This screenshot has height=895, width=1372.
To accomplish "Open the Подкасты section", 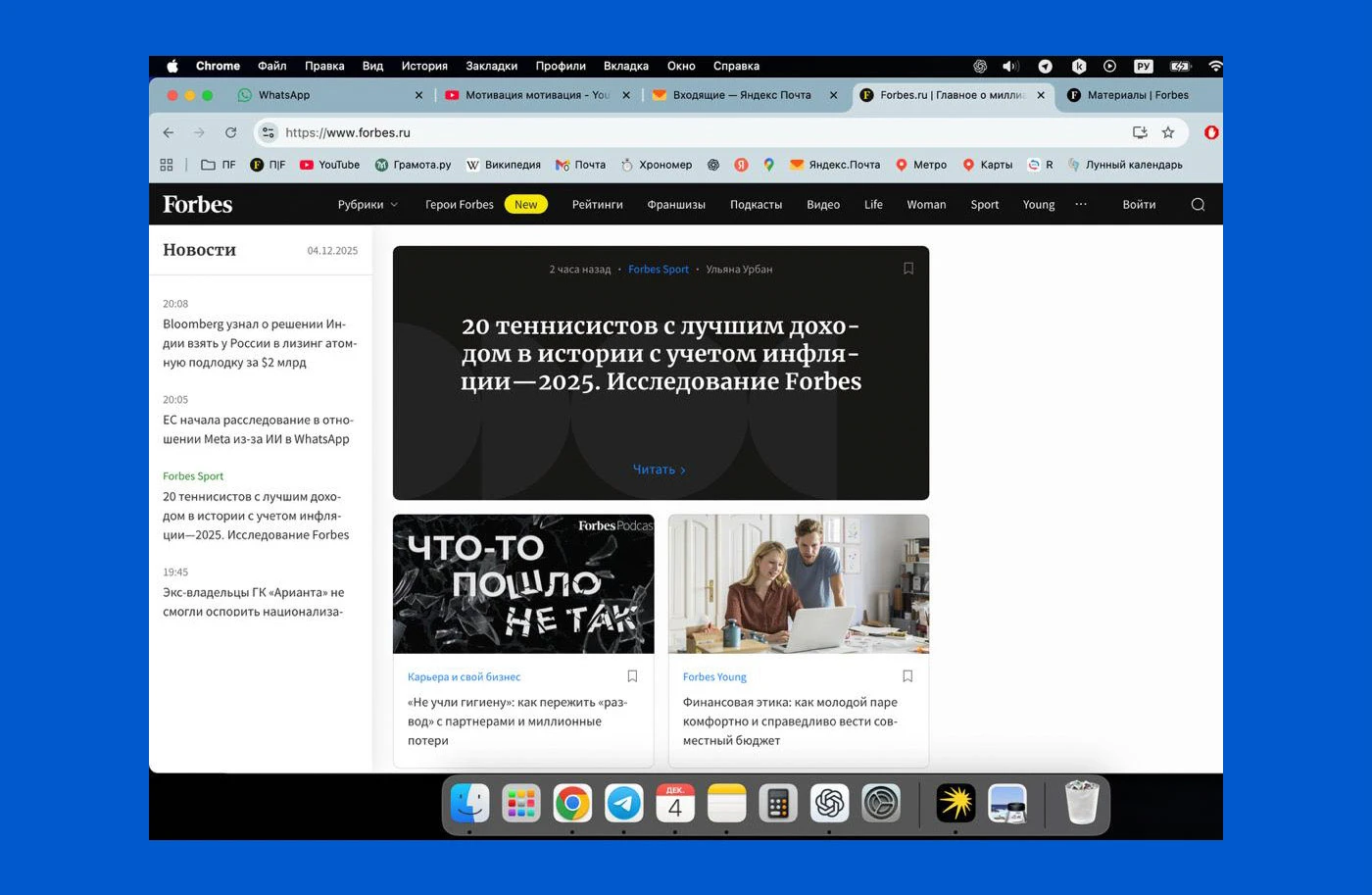I will 756,204.
